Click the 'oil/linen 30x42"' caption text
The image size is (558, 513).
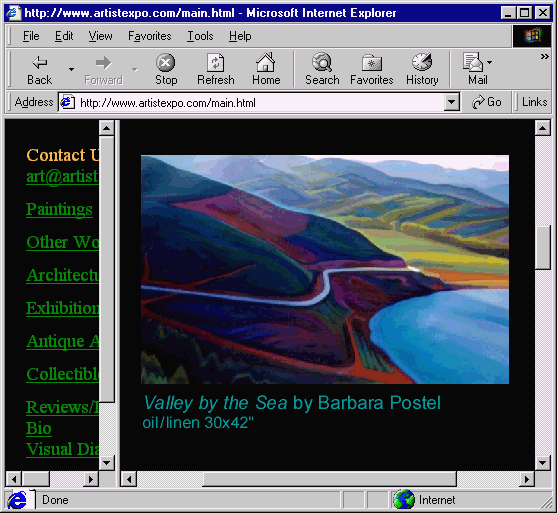[x=198, y=423]
